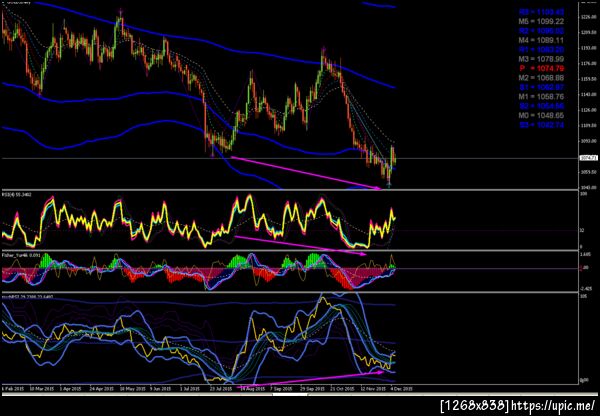Click the RSI(4) indicator label
Image resolution: width=600 pixels, height=416 pixels.
16,195
